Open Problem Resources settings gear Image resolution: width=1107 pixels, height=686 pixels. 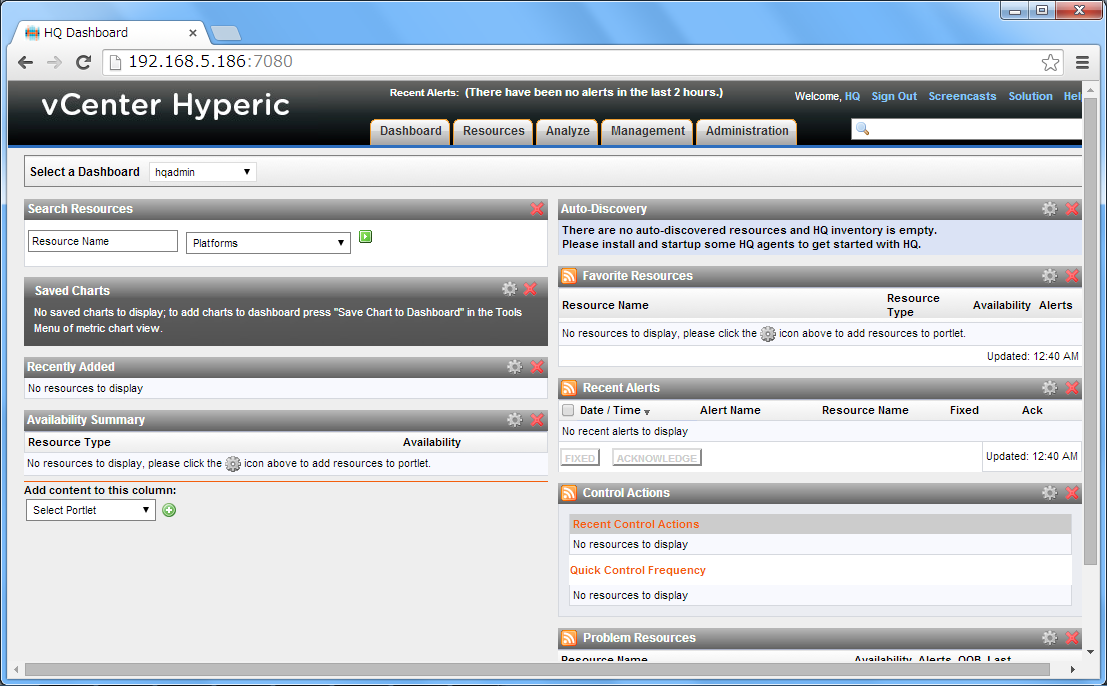[x=1050, y=638]
